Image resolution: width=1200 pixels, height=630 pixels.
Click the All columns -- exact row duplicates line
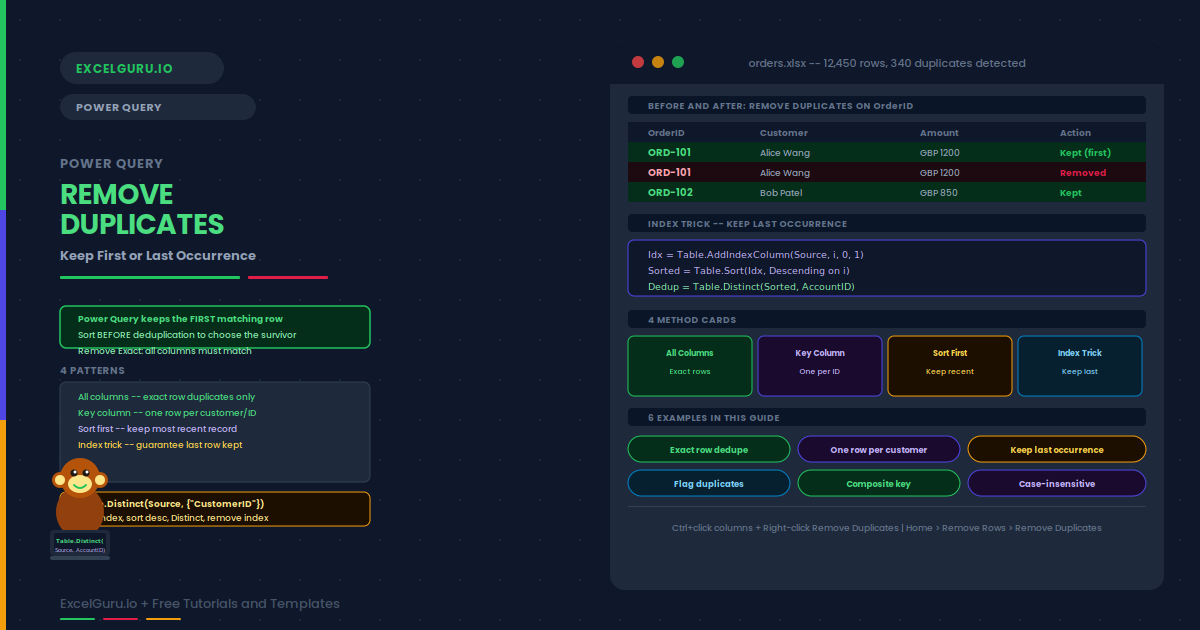click(x=166, y=397)
